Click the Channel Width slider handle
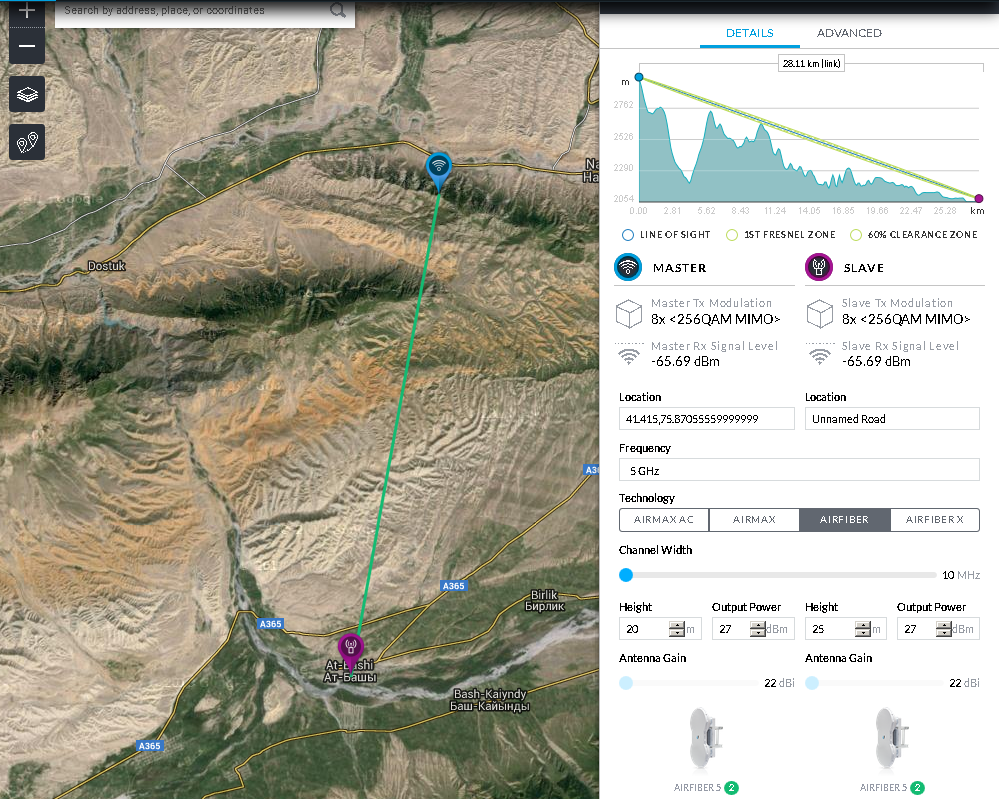Screen dimensions: 999x799 (626, 575)
